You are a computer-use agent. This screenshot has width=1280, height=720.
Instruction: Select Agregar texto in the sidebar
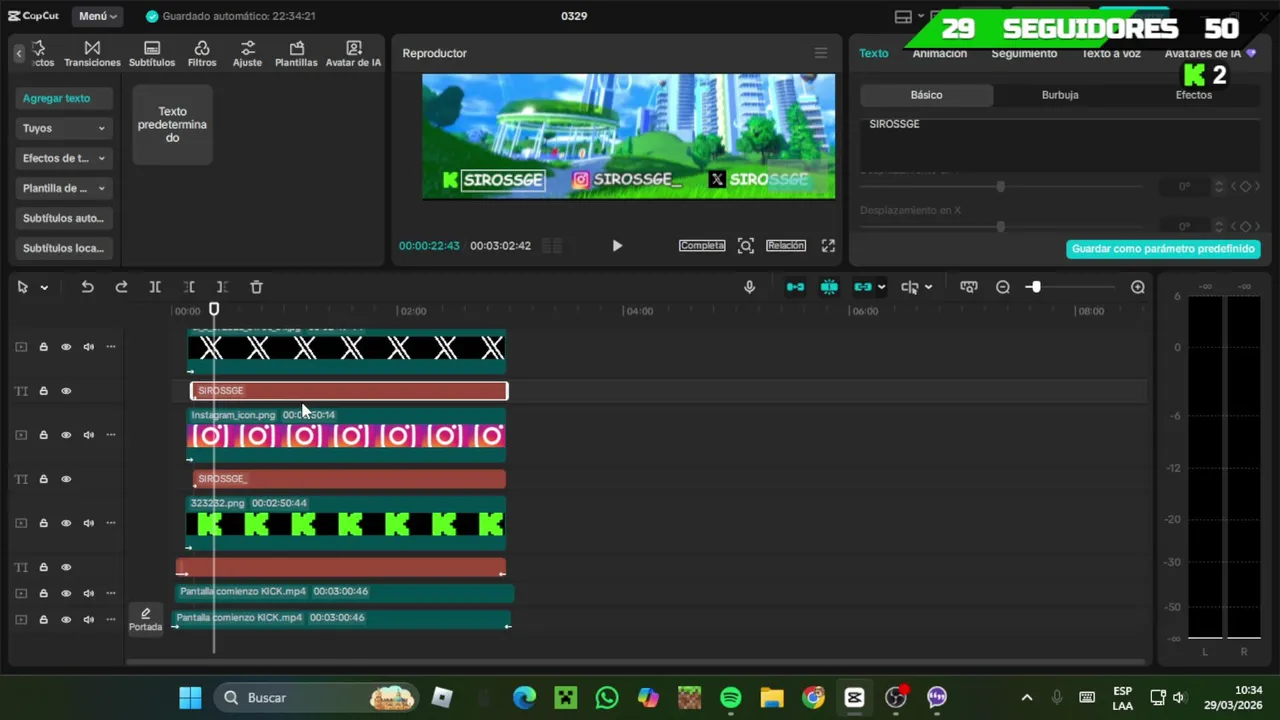[x=64, y=98]
